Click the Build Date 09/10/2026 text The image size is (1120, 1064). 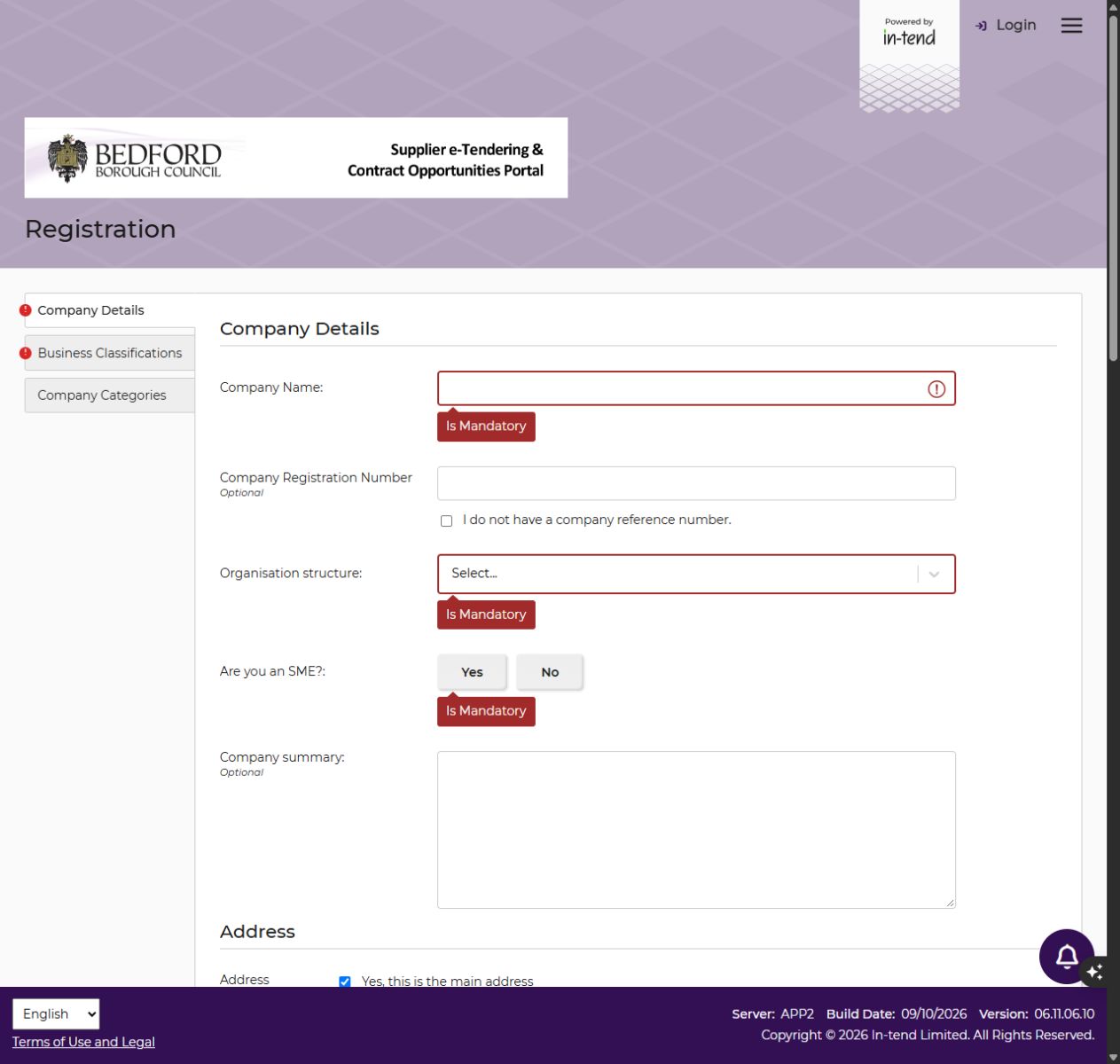point(897,1013)
